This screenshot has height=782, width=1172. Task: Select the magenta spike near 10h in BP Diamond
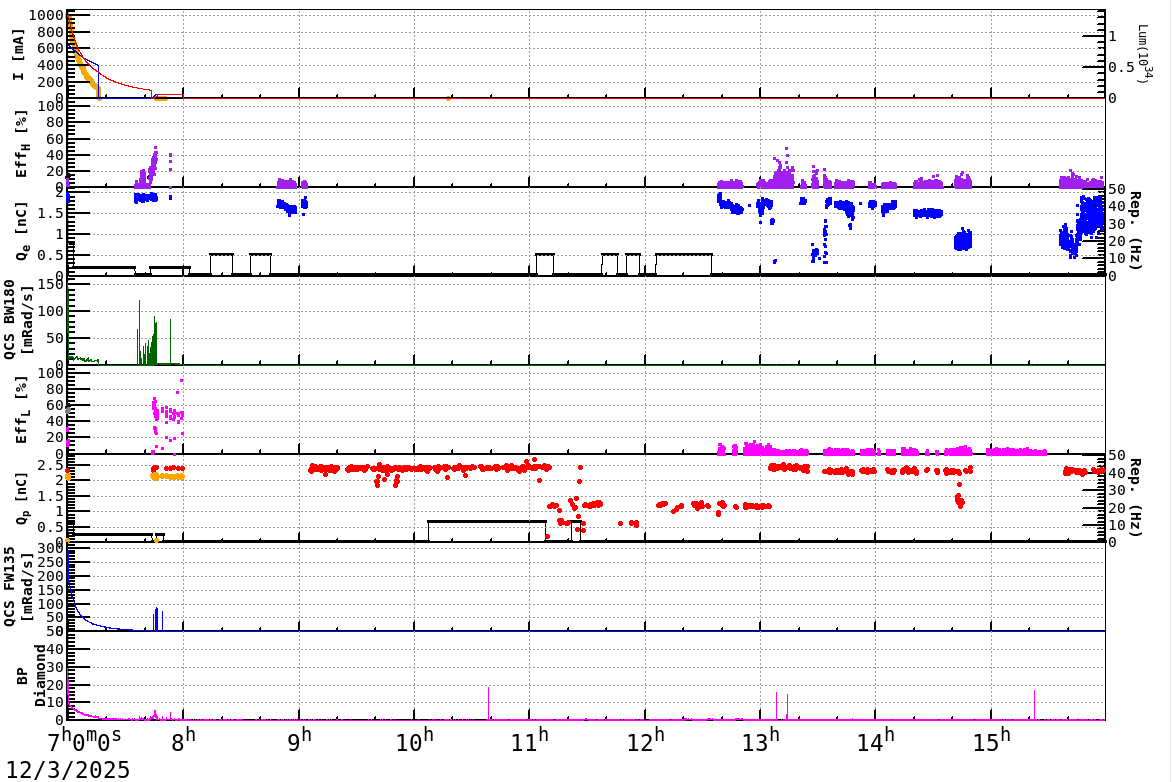pos(489,703)
